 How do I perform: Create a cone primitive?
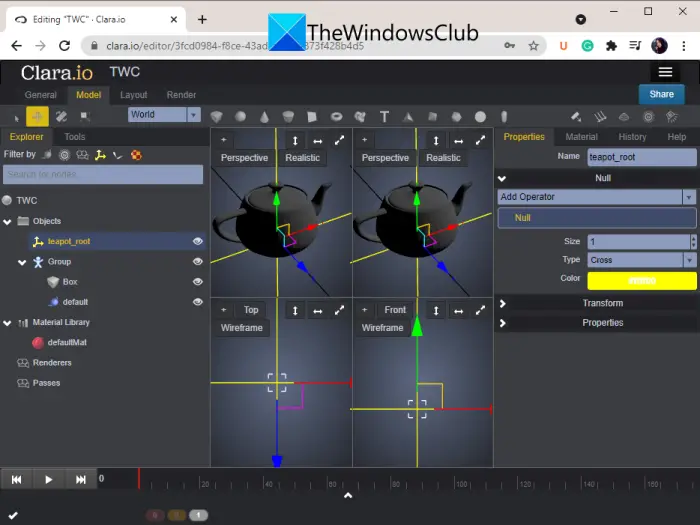click(264, 117)
